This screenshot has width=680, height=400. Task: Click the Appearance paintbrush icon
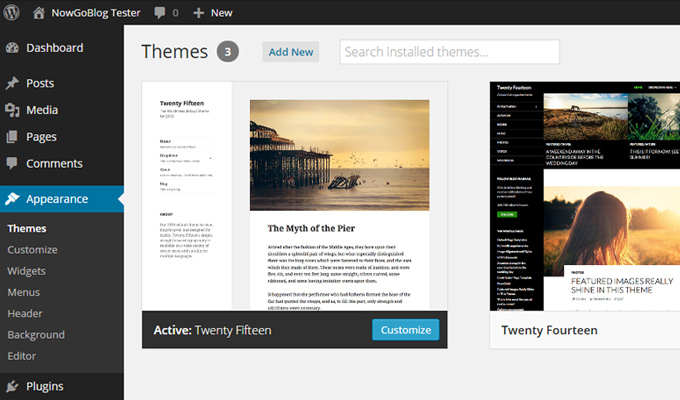click(12, 199)
